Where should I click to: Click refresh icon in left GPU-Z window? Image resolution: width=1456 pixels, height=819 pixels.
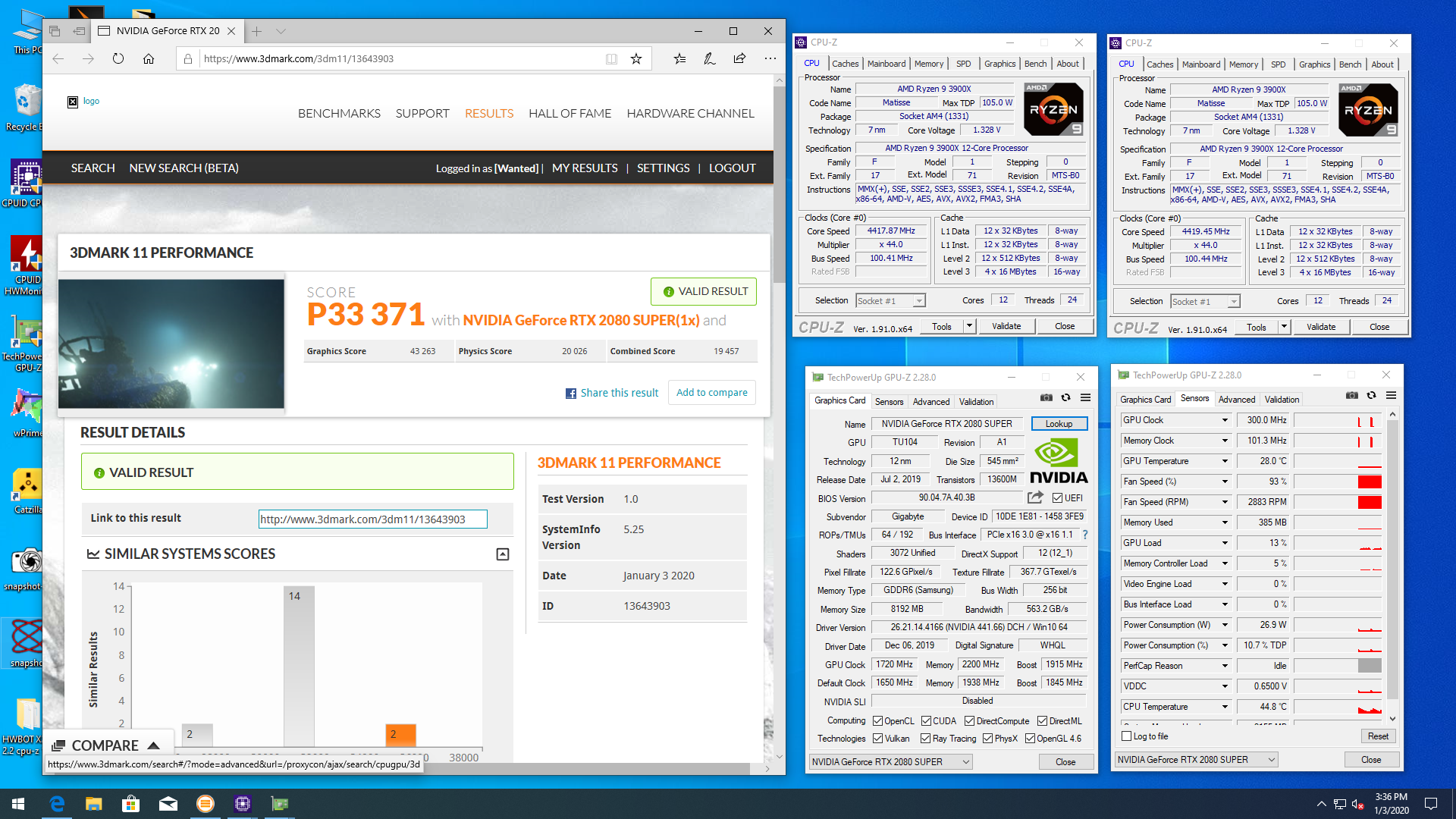1065,397
